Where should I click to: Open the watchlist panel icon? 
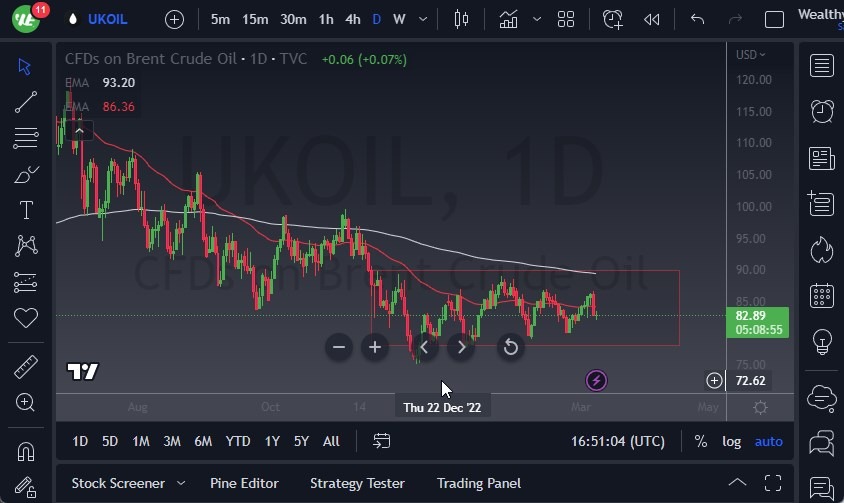822,66
